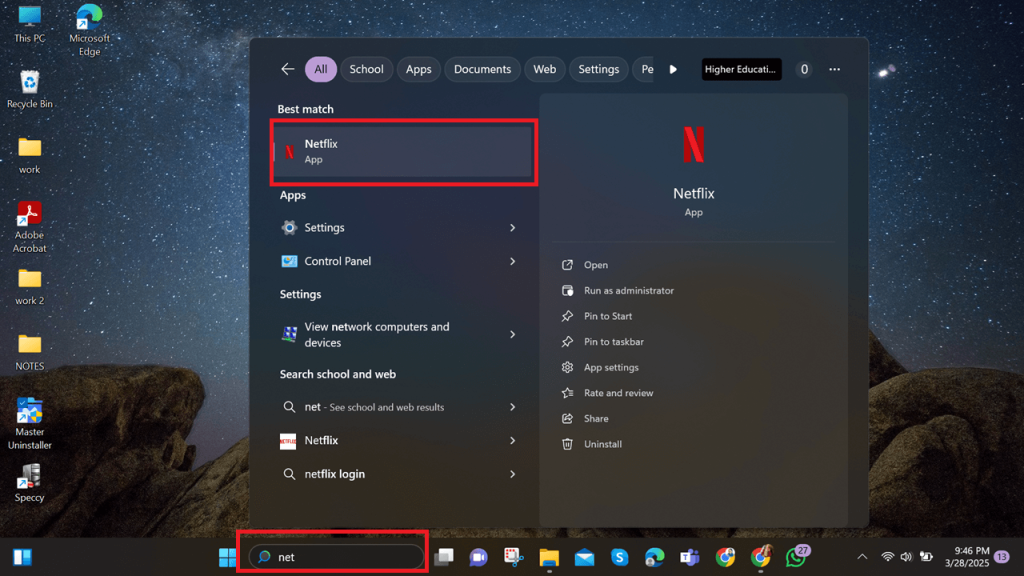
Task: Open the Netflix best match result
Action: pos(403,151)
